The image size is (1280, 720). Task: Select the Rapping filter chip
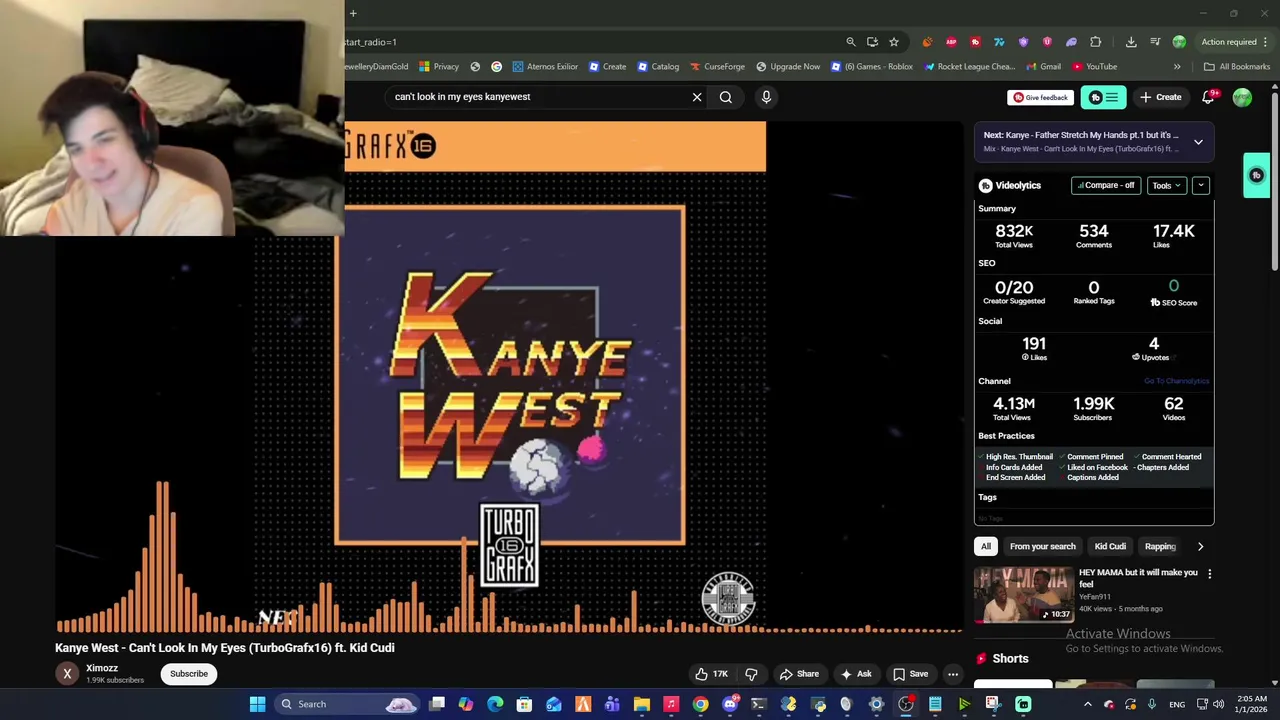pos(1160,546)
